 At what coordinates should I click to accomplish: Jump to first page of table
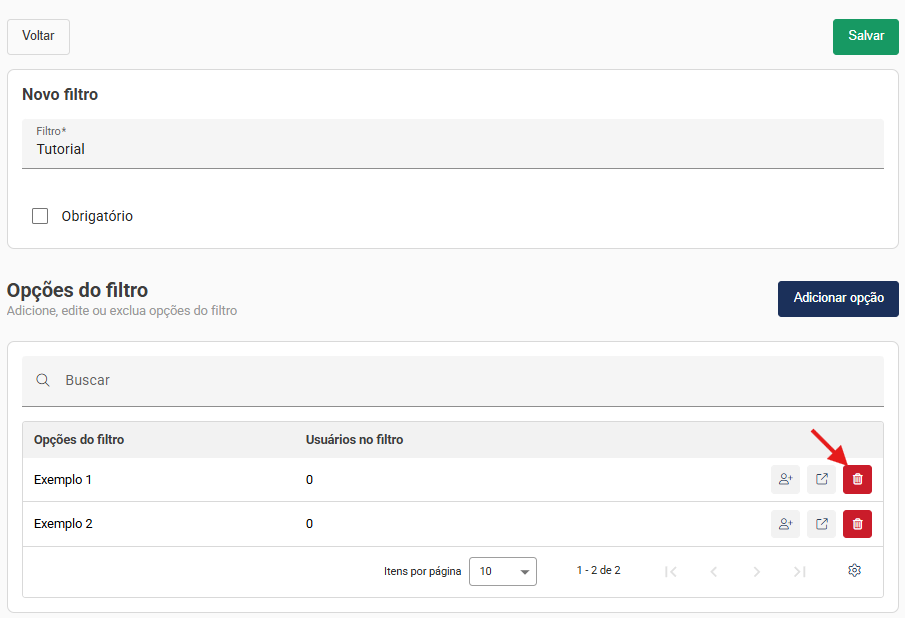coord(671,572)
